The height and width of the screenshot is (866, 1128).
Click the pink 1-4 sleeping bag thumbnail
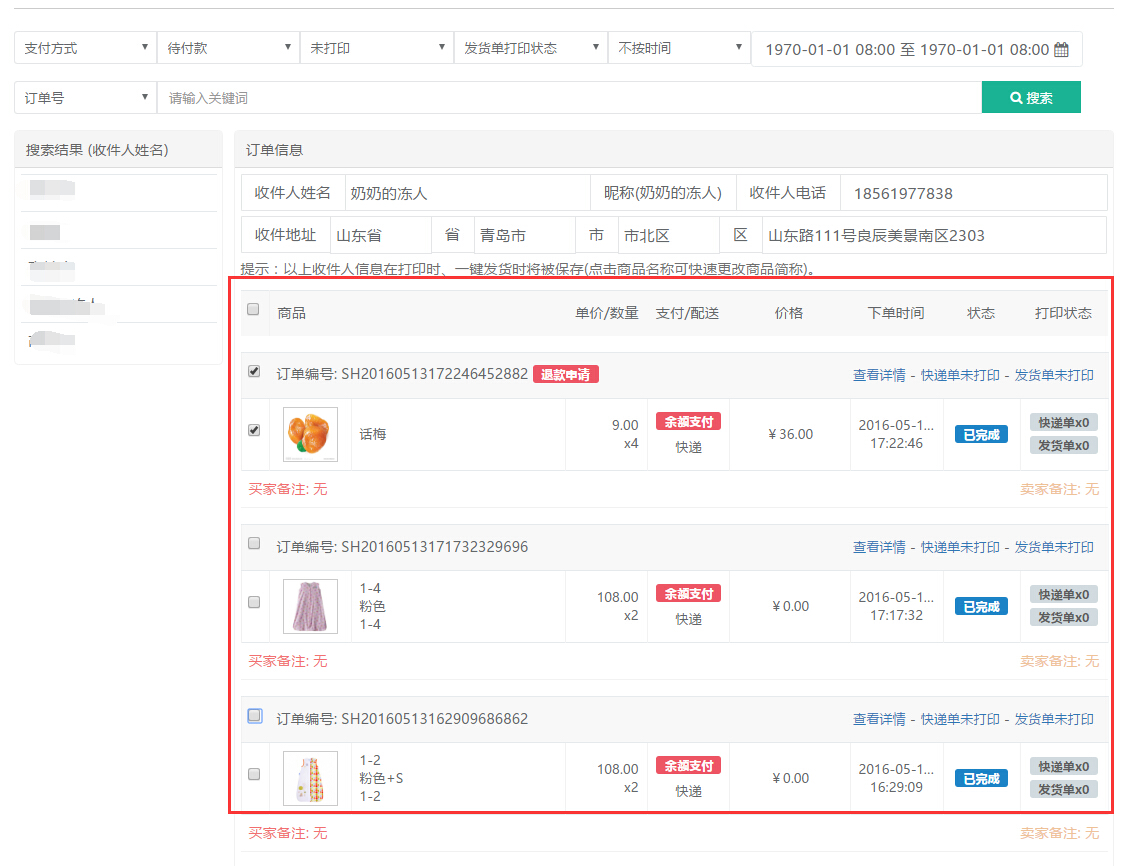(310, 606)
